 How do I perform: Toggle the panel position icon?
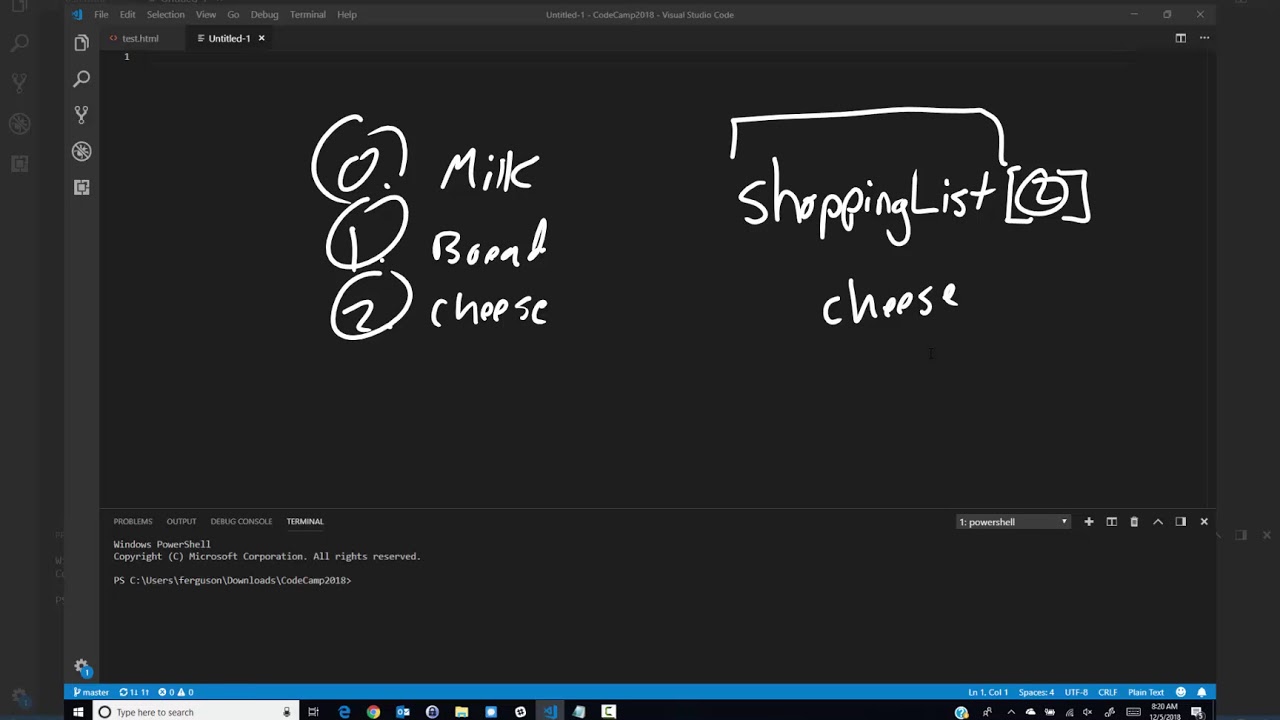[x=1180, y=521]
